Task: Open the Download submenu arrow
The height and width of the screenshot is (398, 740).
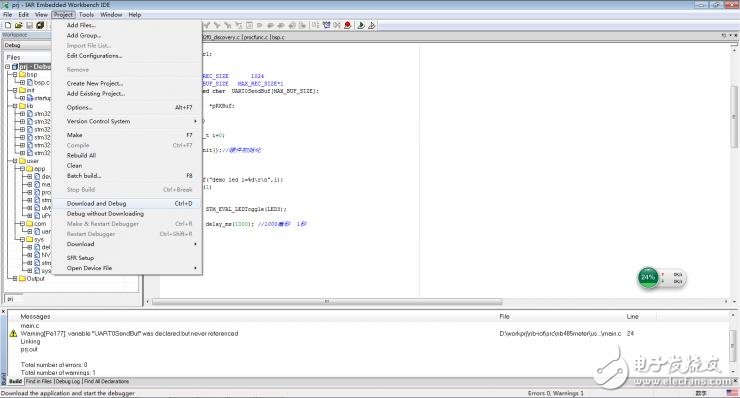Action: pyautogui.click(x=195, y=244)
